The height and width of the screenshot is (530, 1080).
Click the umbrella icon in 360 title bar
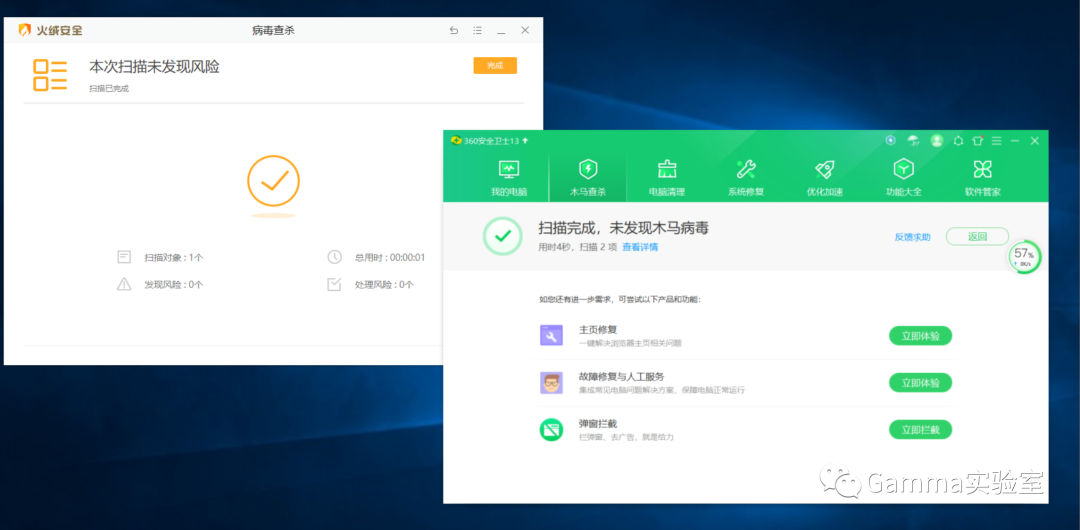pos(913,141)
